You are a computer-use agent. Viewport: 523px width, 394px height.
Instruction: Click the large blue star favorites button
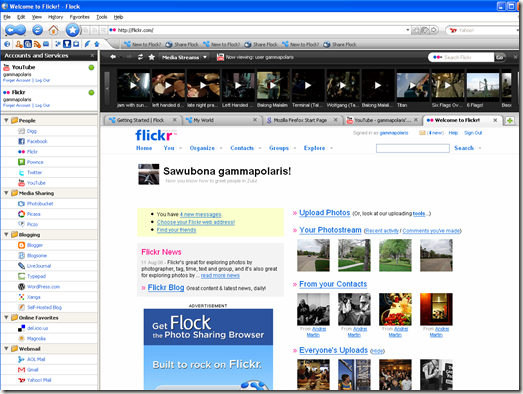coord(72,30)
